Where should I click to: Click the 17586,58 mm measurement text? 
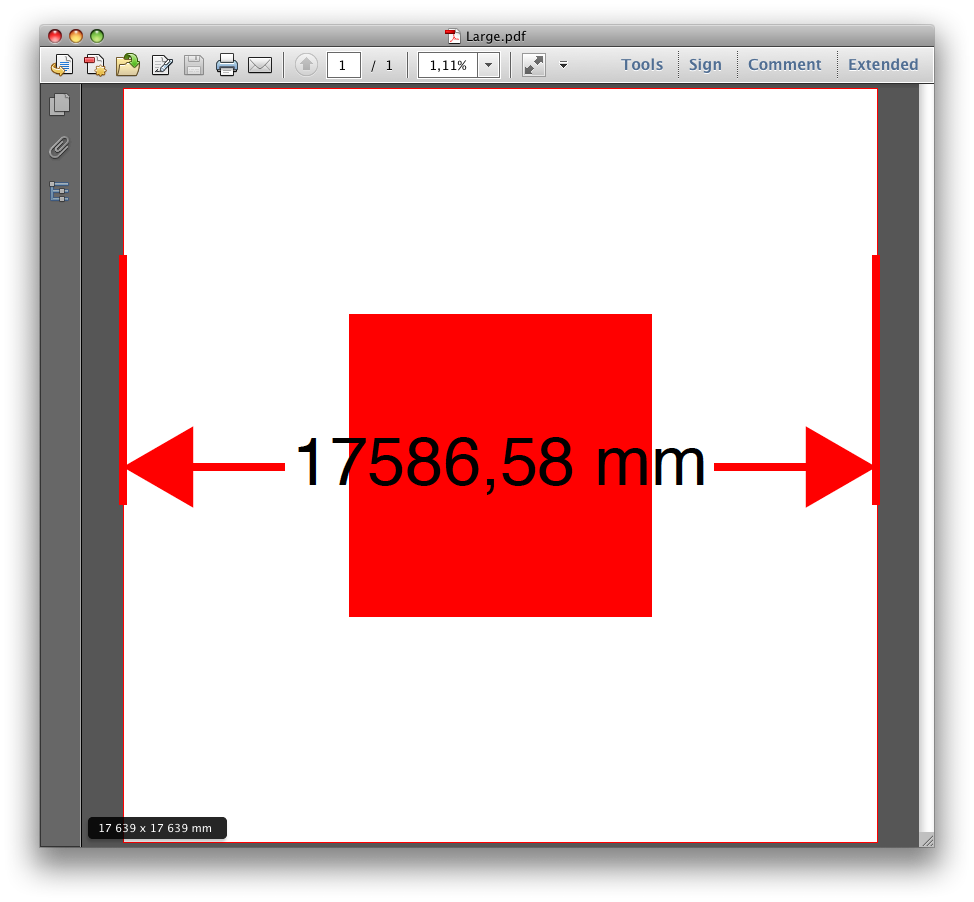[x=501, y=463]
